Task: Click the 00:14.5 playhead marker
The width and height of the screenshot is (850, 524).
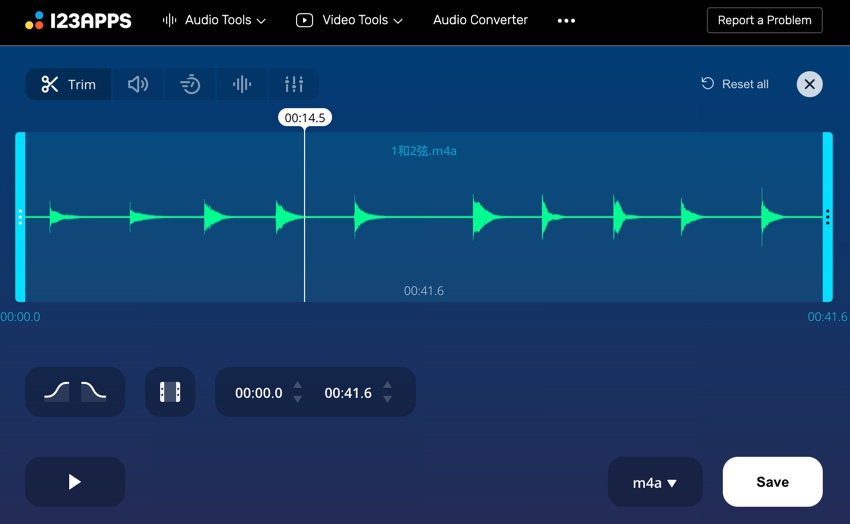Action: [305, 118]
